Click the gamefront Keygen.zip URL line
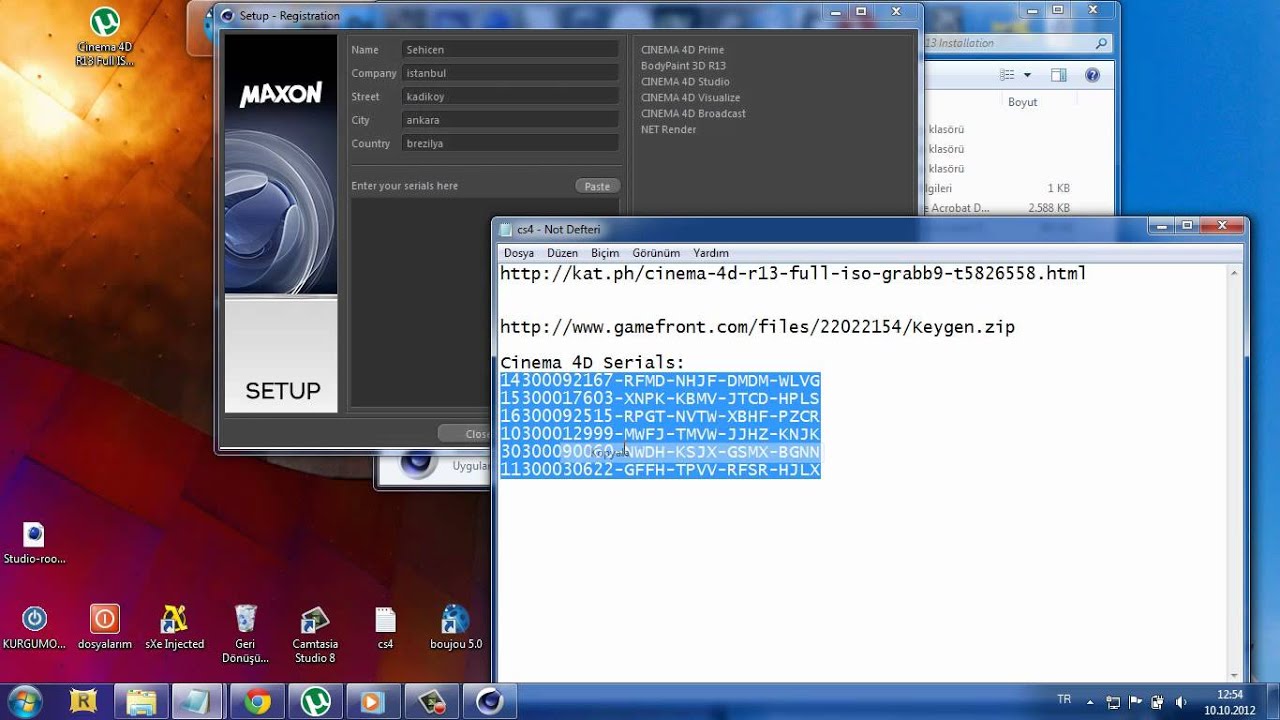The width and height of the screenshot is (1280, 720). [757, 327]
